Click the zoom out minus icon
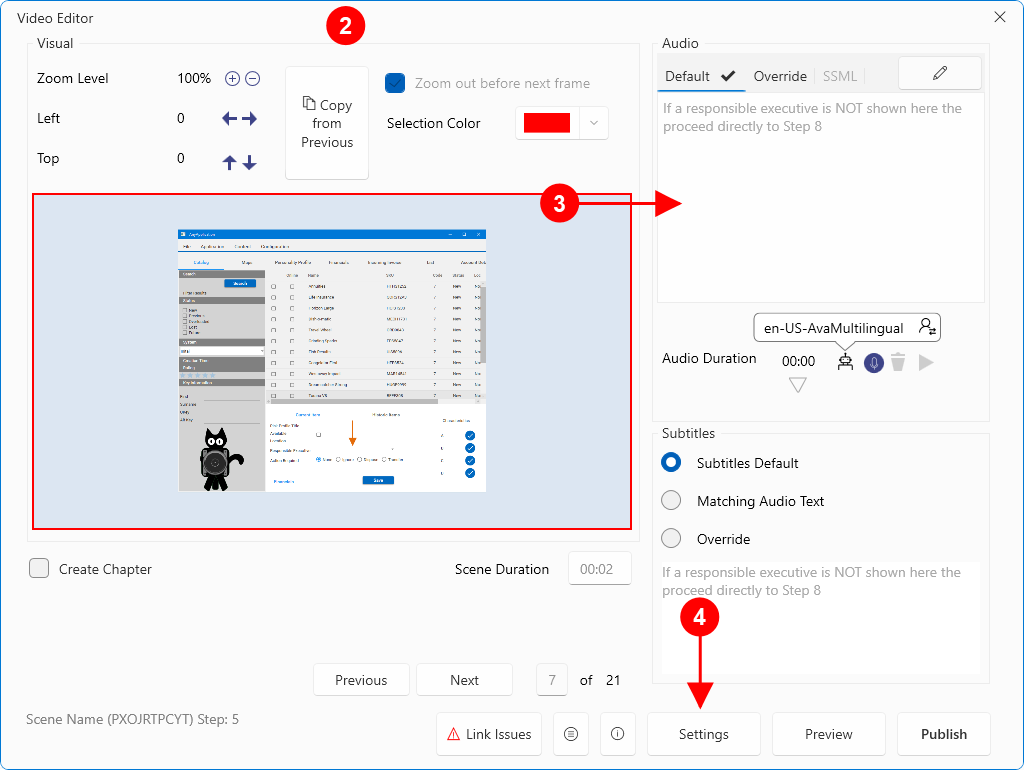This screenshot has width=1024, height=770. pos(253,78)
